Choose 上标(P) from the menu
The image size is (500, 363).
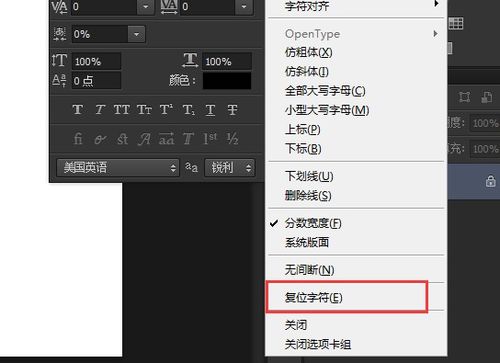point(356,129)
